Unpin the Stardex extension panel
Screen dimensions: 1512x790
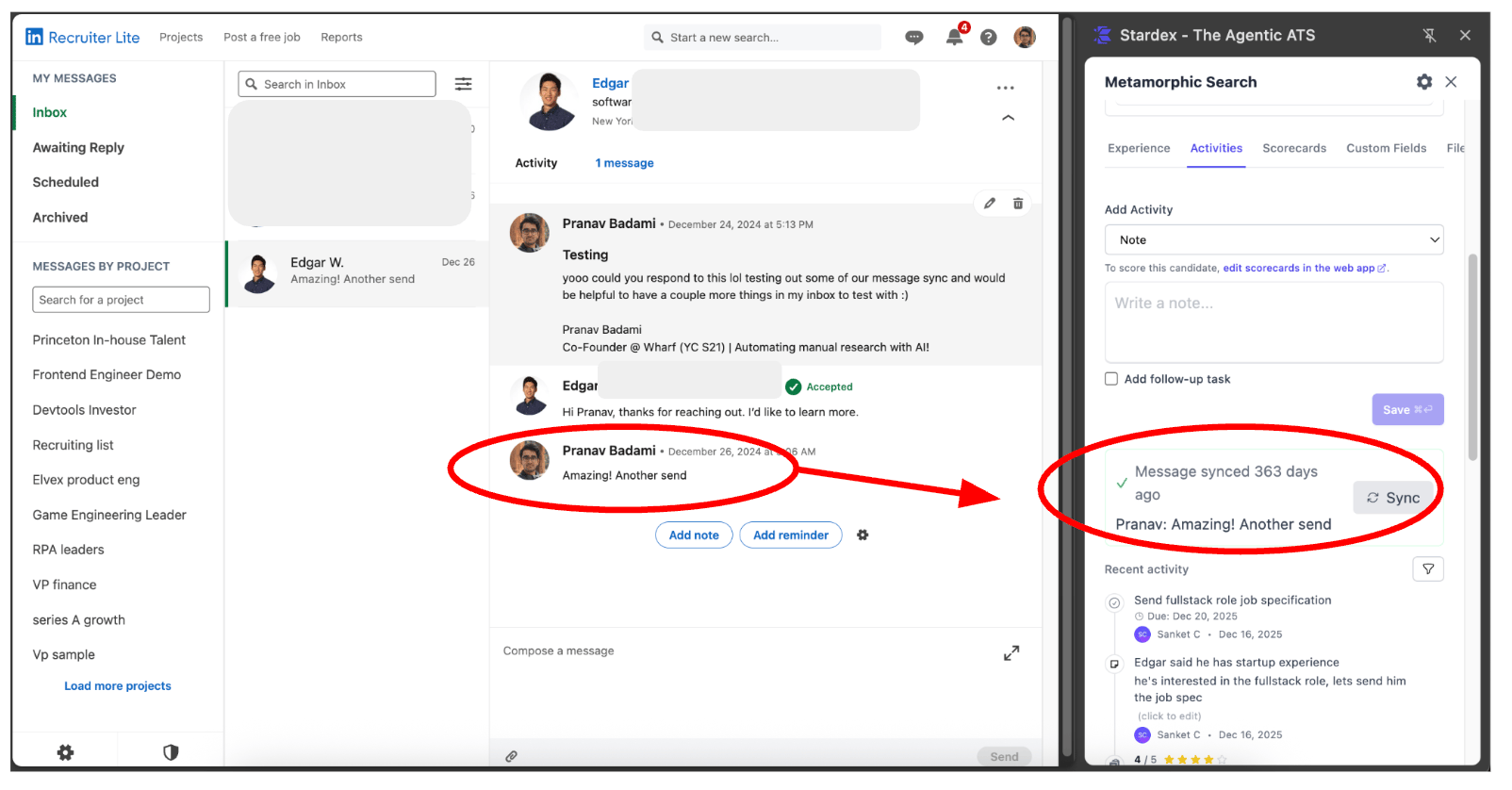coord(1429,36)
